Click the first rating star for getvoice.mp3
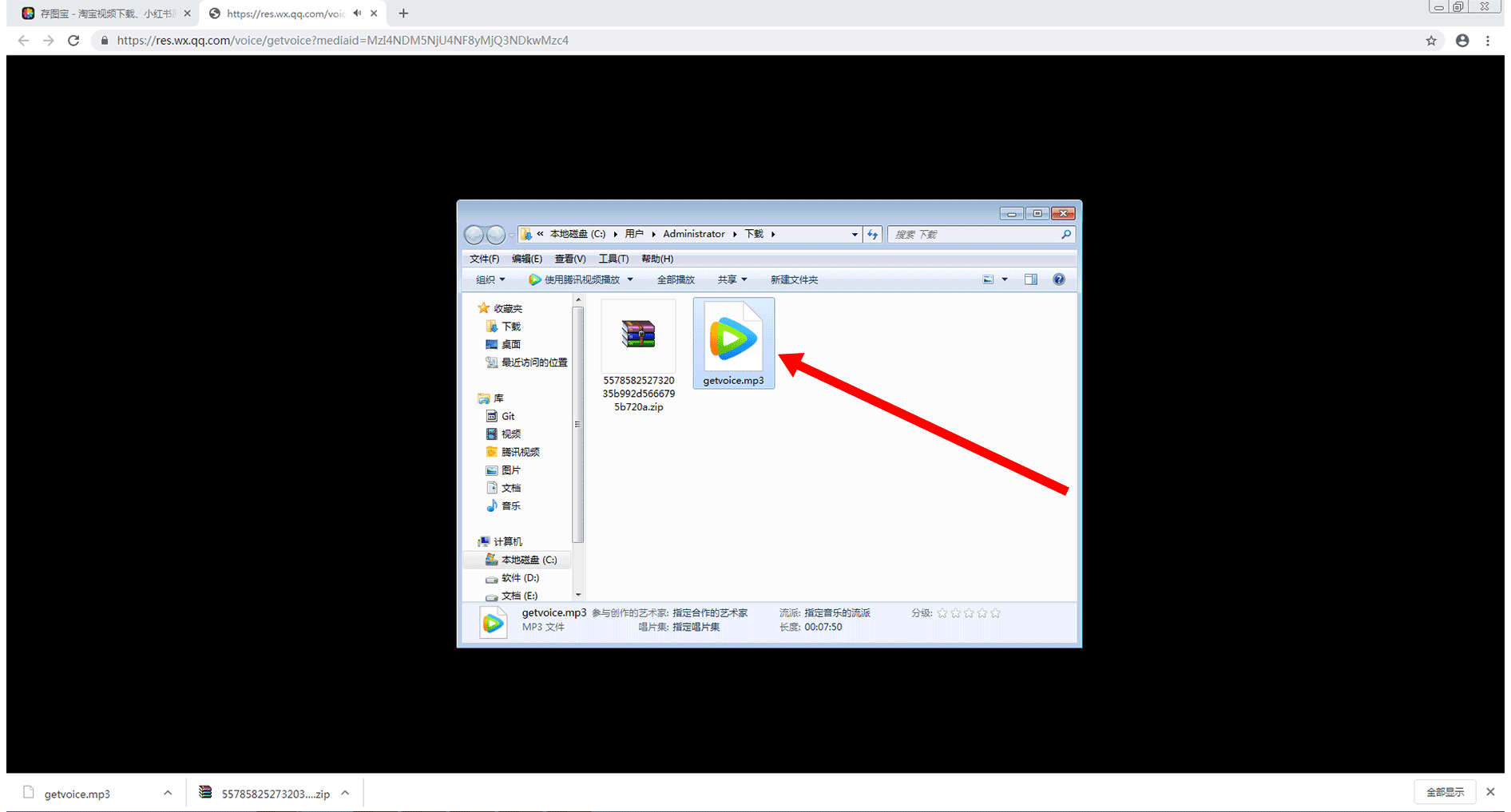This screenshot has height=812, width=1511. [942, 613]
